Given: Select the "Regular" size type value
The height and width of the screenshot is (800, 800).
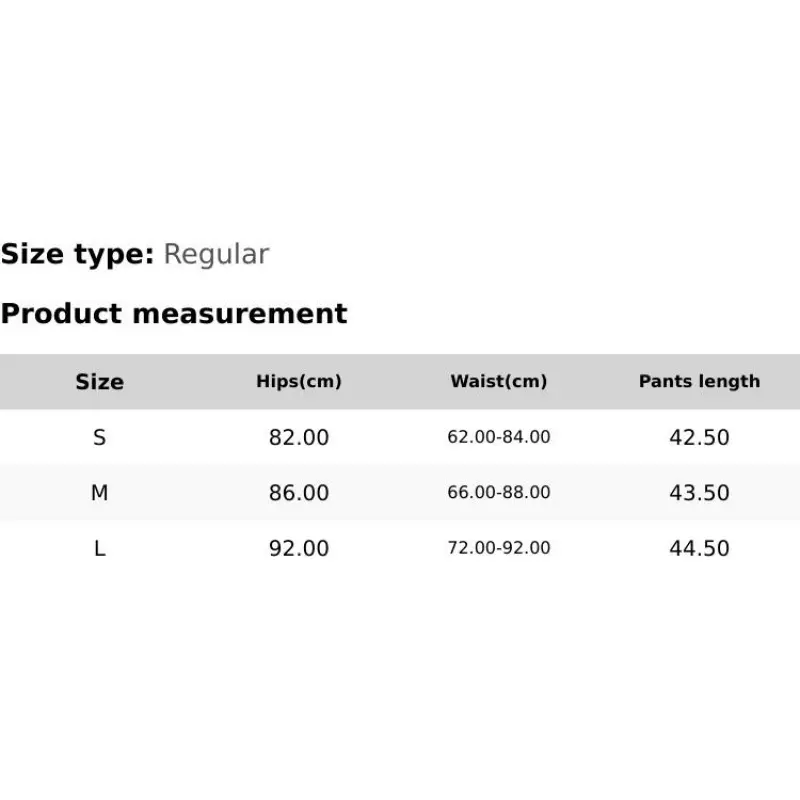Looking at the screenshot, I should 216,254.
